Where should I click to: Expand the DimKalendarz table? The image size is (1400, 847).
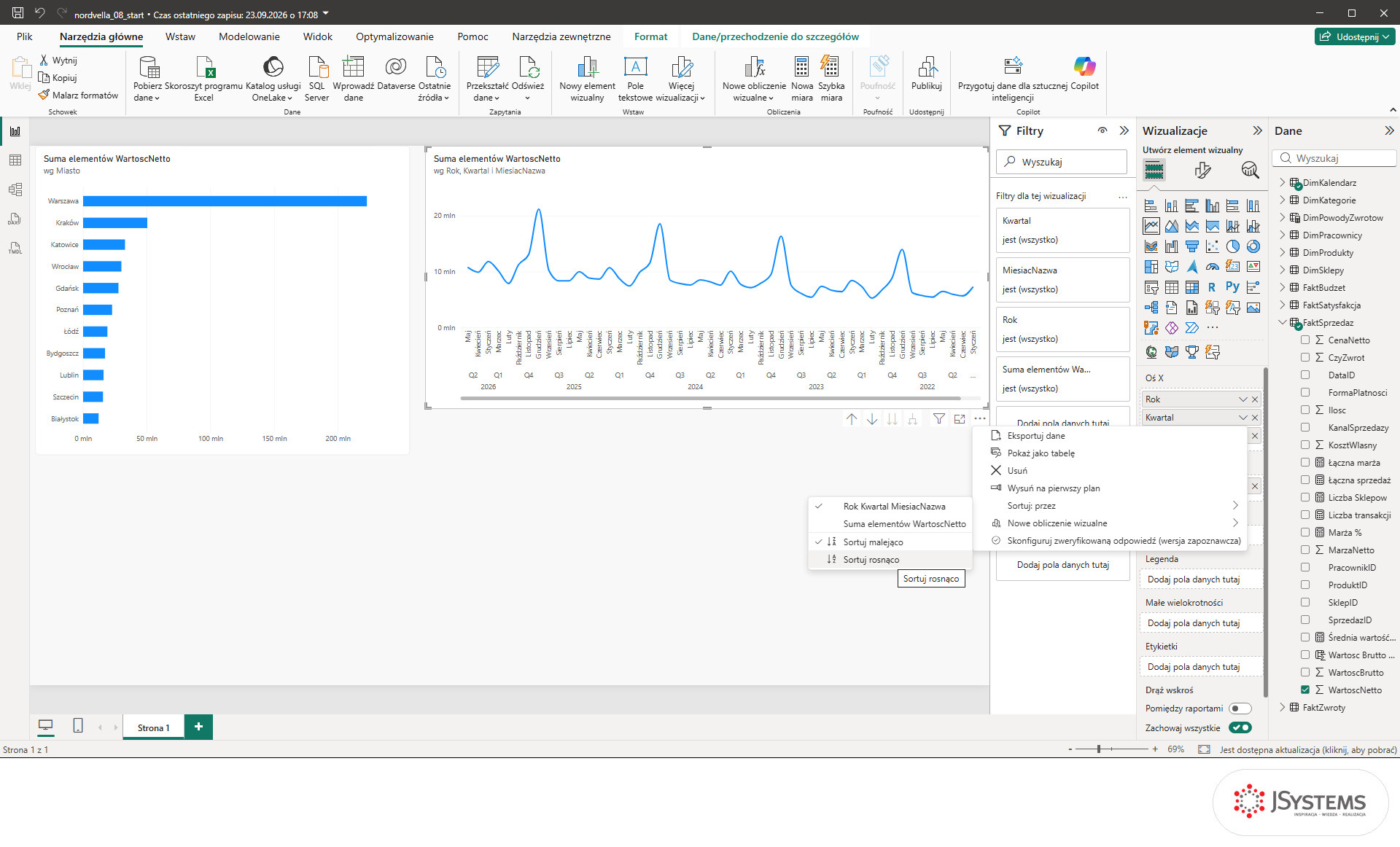tap(1283, 182)
